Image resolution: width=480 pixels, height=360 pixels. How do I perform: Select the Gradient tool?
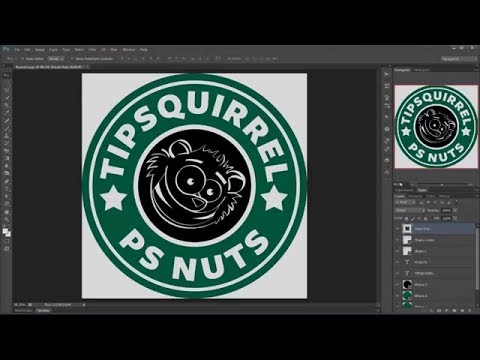tap(6, 158)
